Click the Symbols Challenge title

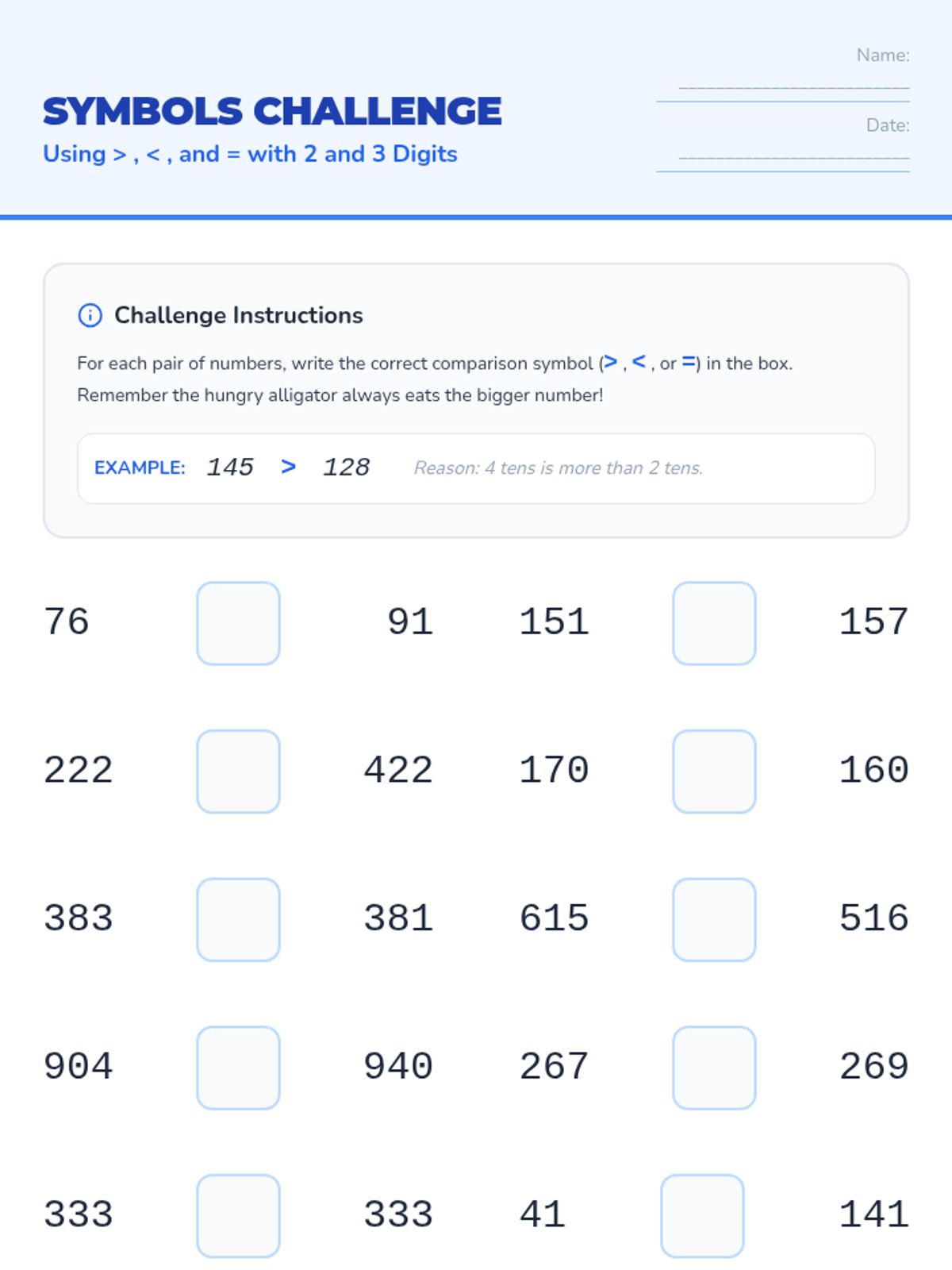point(272,111)
